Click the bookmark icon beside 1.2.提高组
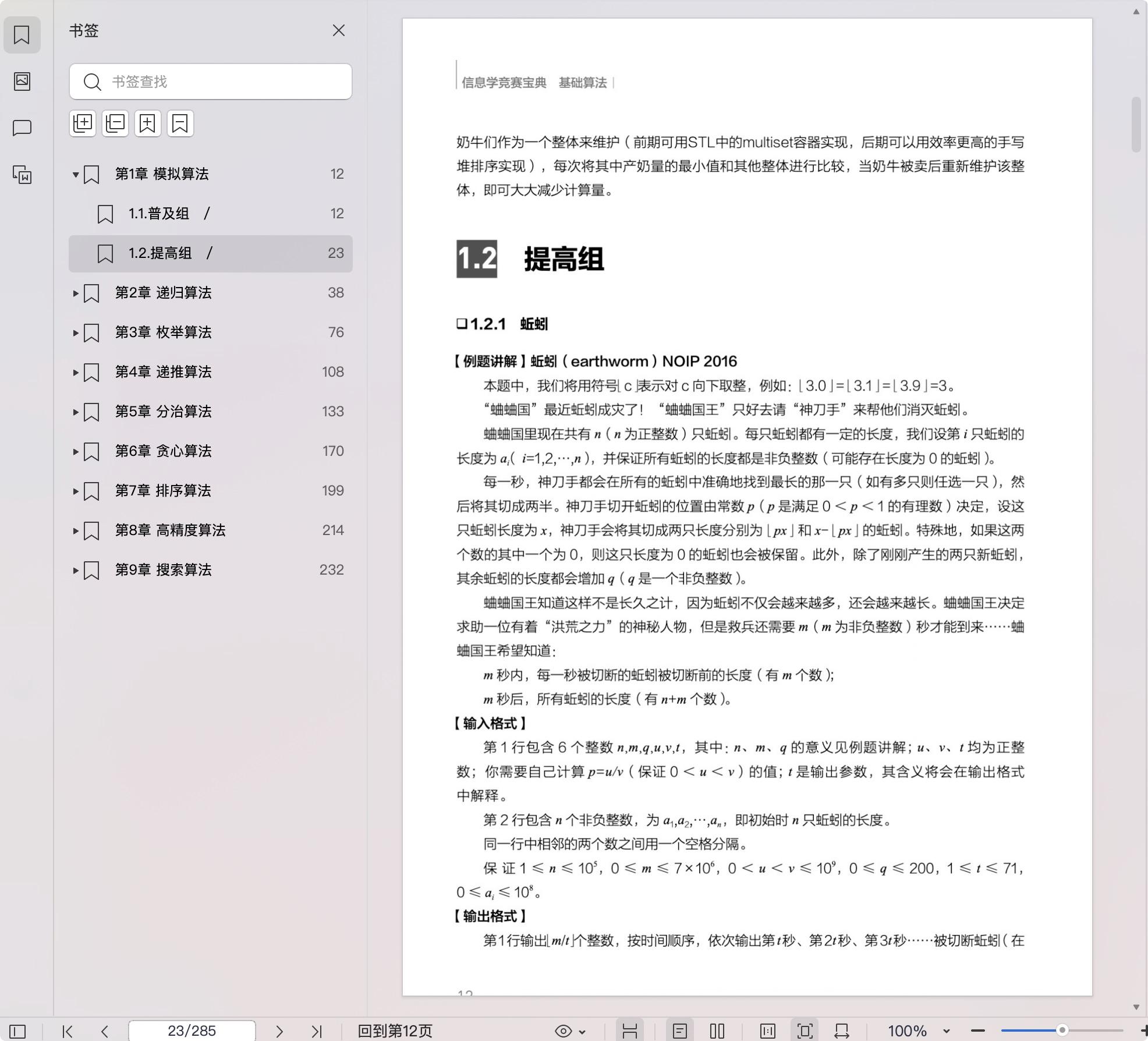Viewport: 1148px width, 1041px height. point(105,254)
